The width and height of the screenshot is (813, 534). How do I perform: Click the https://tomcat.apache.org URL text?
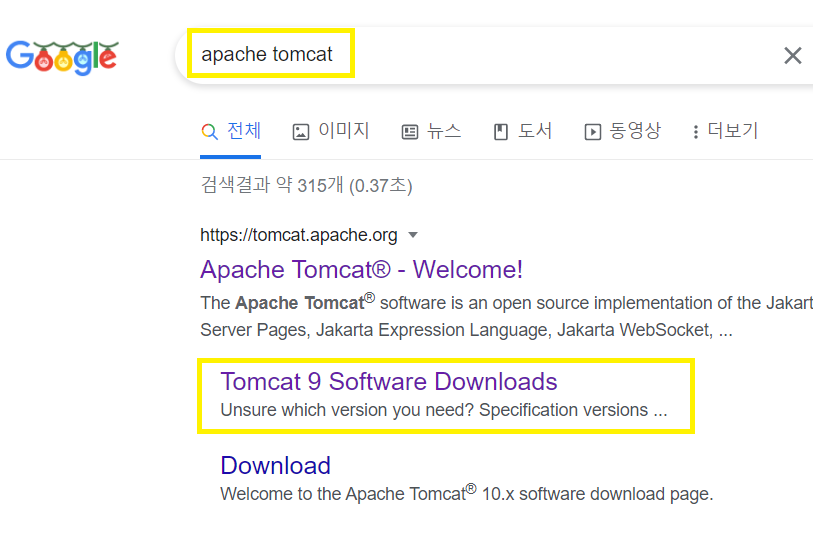(299, 235)
